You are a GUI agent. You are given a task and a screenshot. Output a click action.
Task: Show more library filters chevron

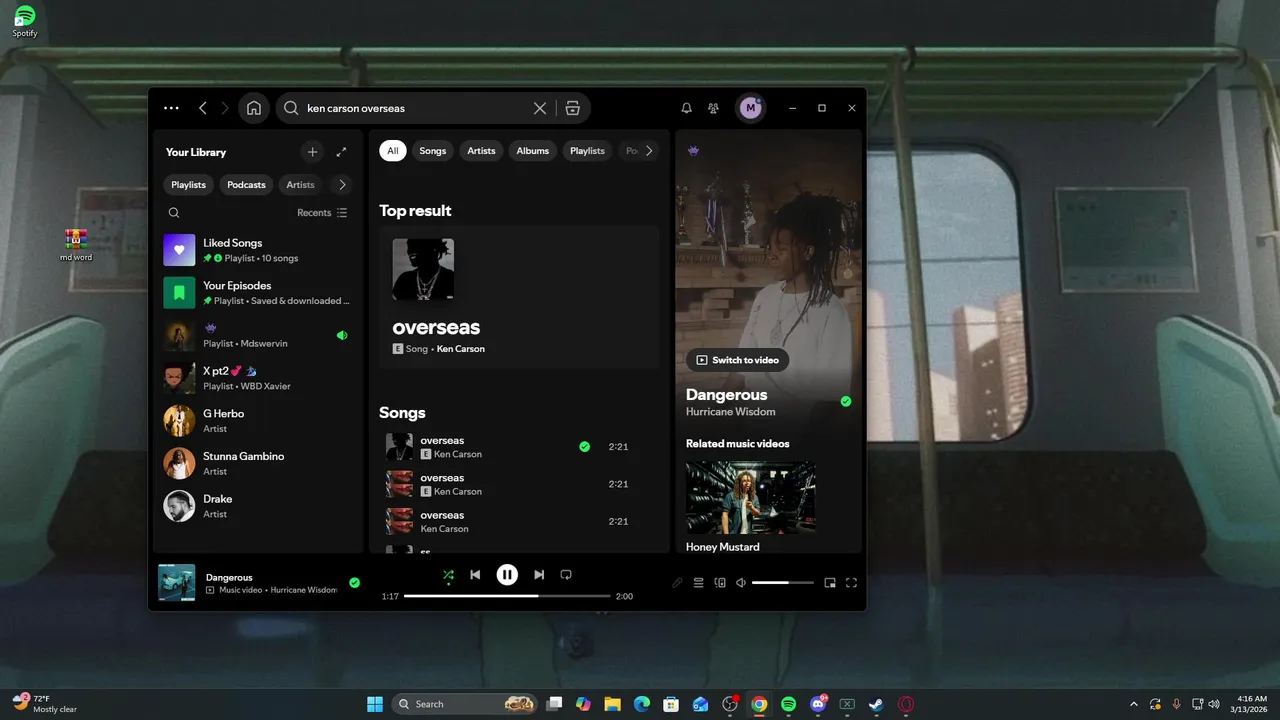342,185
